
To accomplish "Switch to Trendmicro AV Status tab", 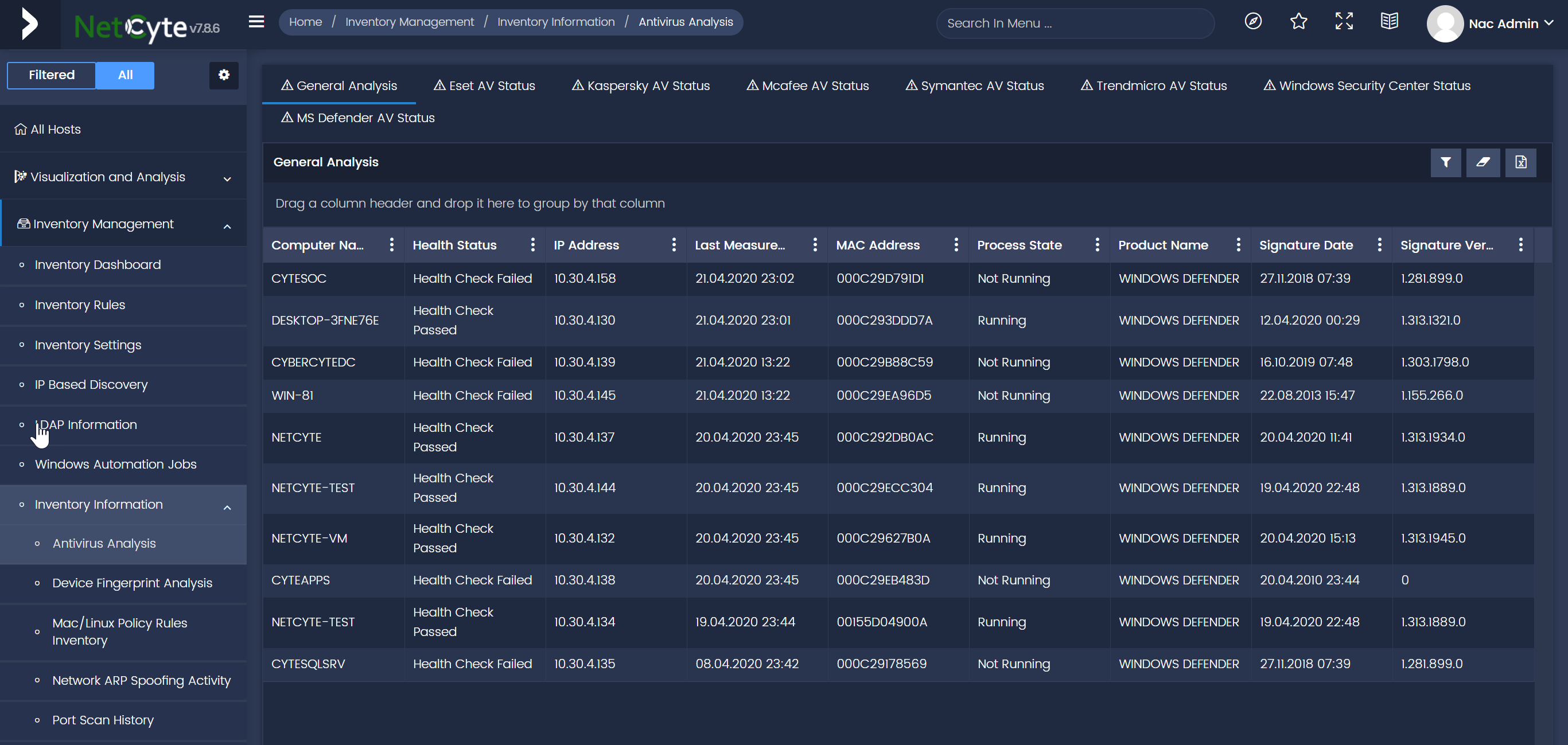I will pyautogui.click(x=1153, y=86).
